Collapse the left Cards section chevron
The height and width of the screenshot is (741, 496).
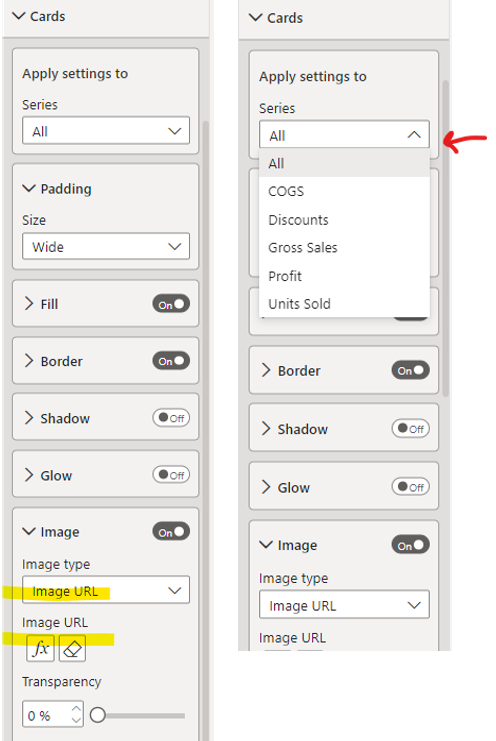point(18,16)
